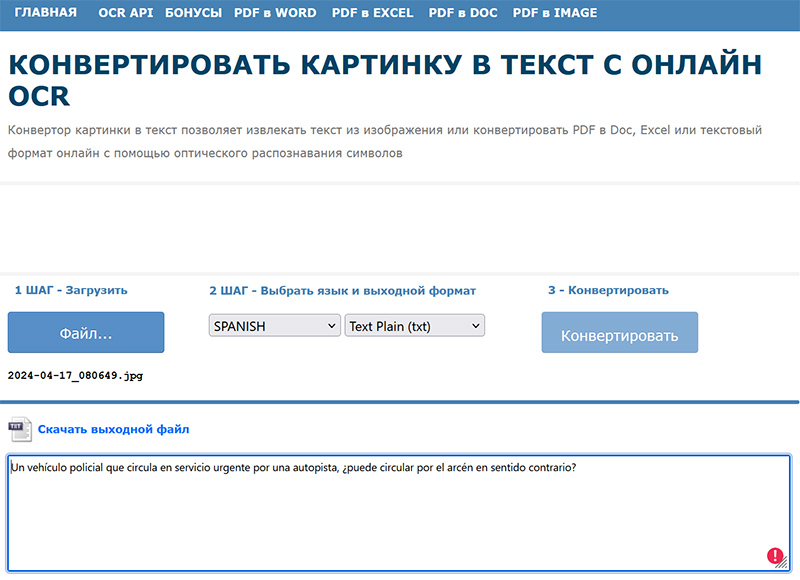
Task: Click the TXT file icon beside download link
Action: pos(20,429)
